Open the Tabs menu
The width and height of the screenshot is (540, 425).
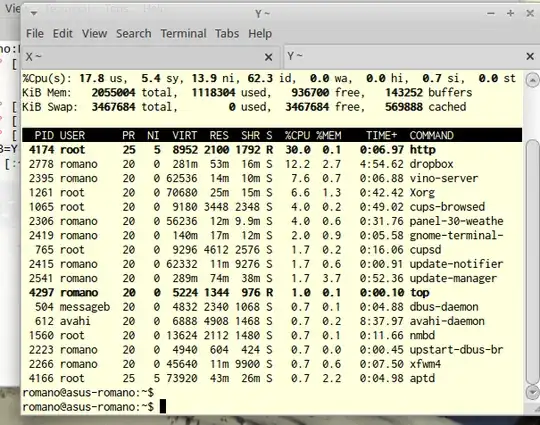pyautogui.click(x=227, y=33)
